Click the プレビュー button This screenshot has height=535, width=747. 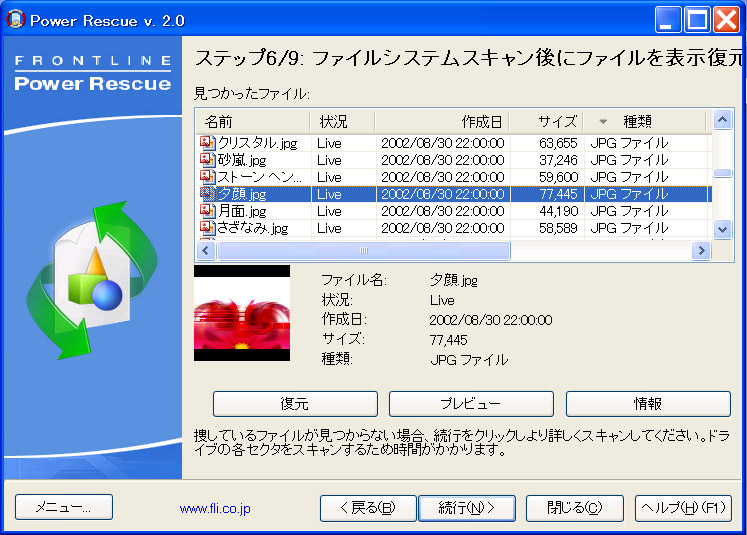pos(471,404)
